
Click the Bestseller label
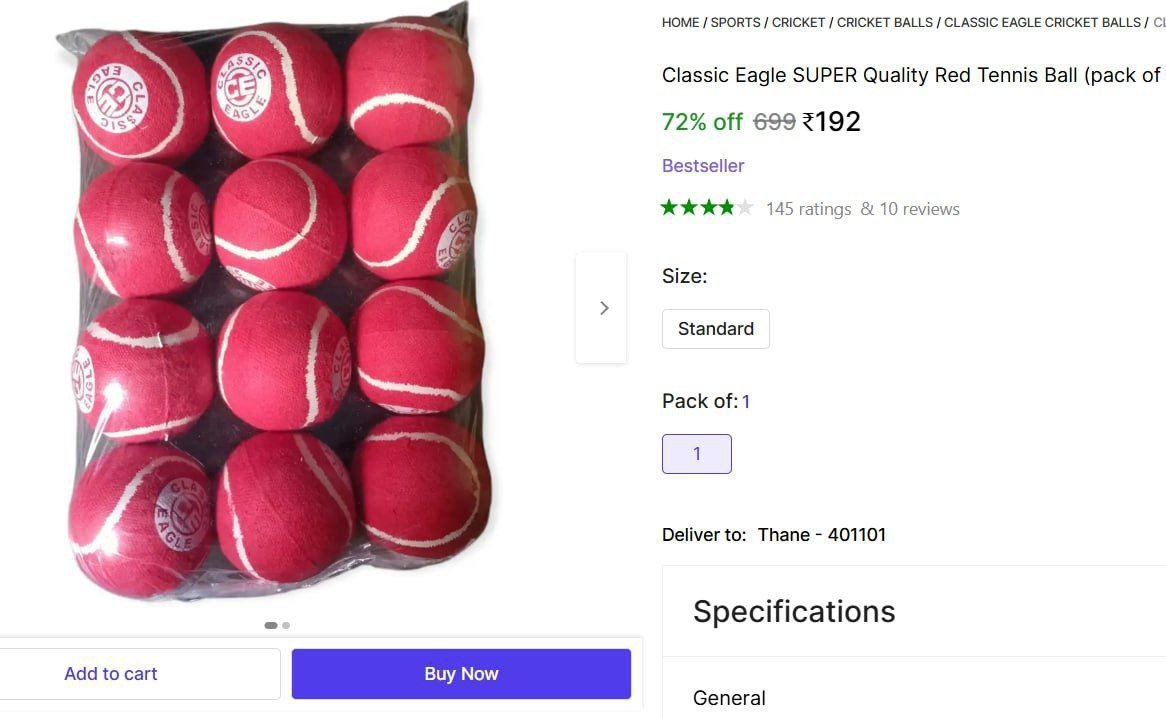point(703,166)
